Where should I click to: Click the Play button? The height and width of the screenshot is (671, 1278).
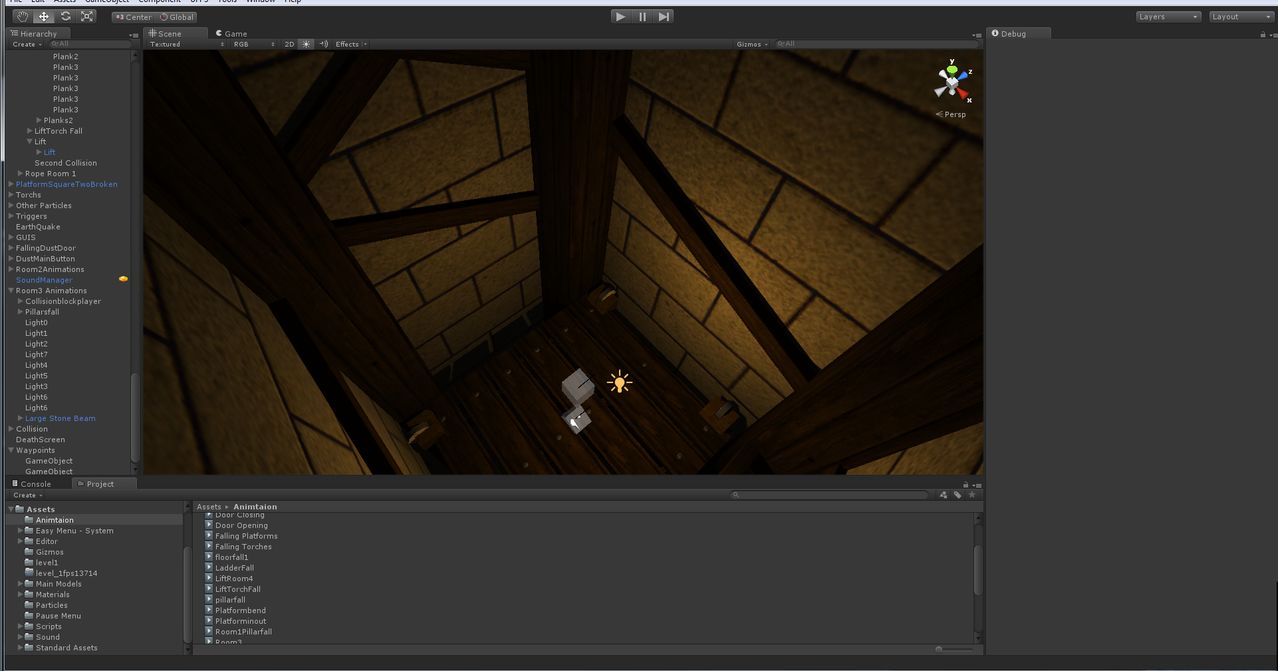[x=621, y=16]
